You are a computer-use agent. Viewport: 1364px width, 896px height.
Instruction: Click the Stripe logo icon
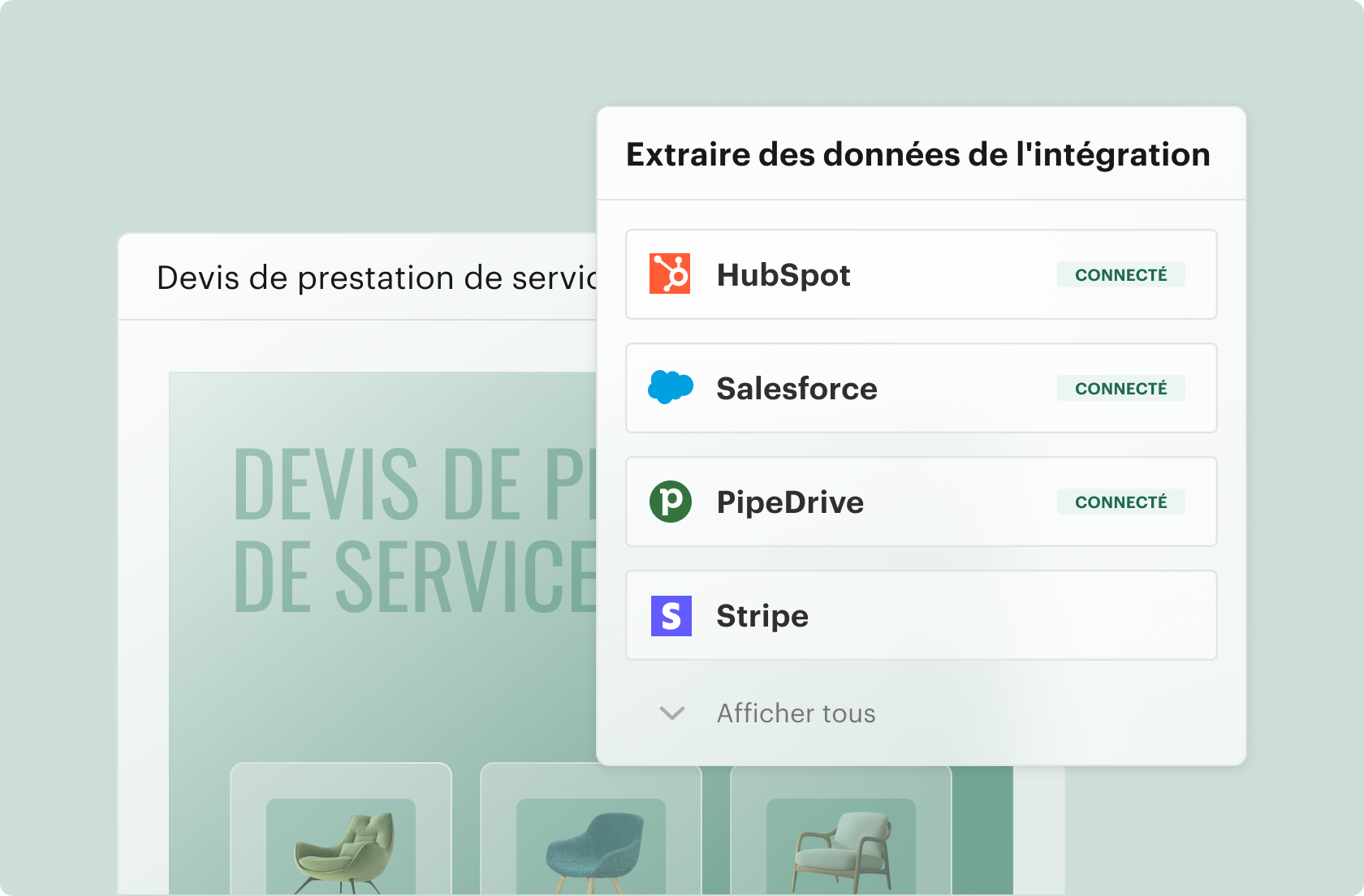(671, 615)
